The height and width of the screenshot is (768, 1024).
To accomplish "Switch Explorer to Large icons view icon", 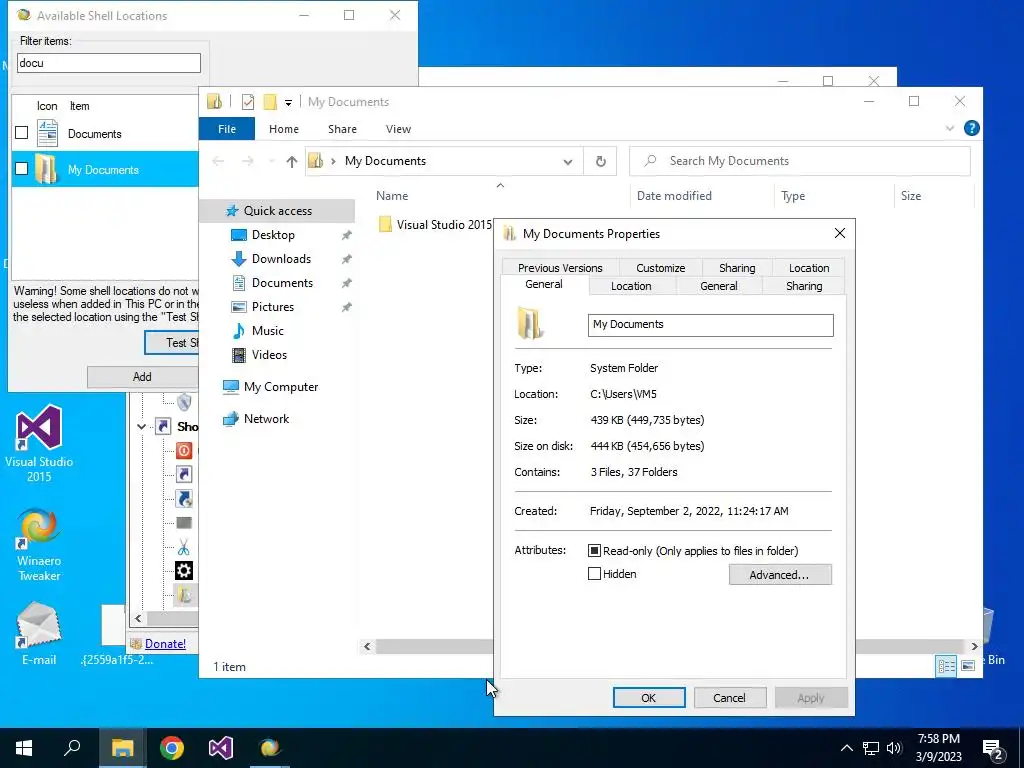I will [x=968, y=666].
